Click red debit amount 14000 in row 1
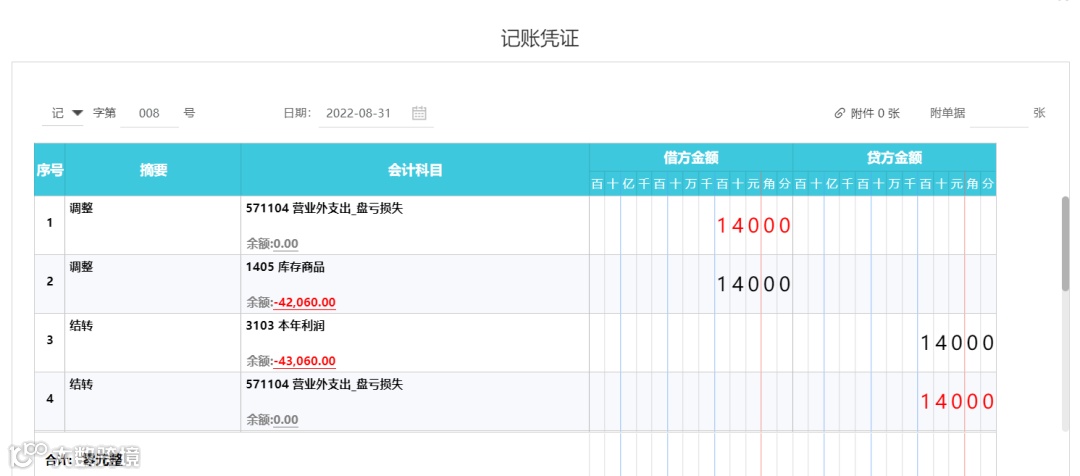The width and height of the screenshot is (1080, 476). [x=754, y=225]
